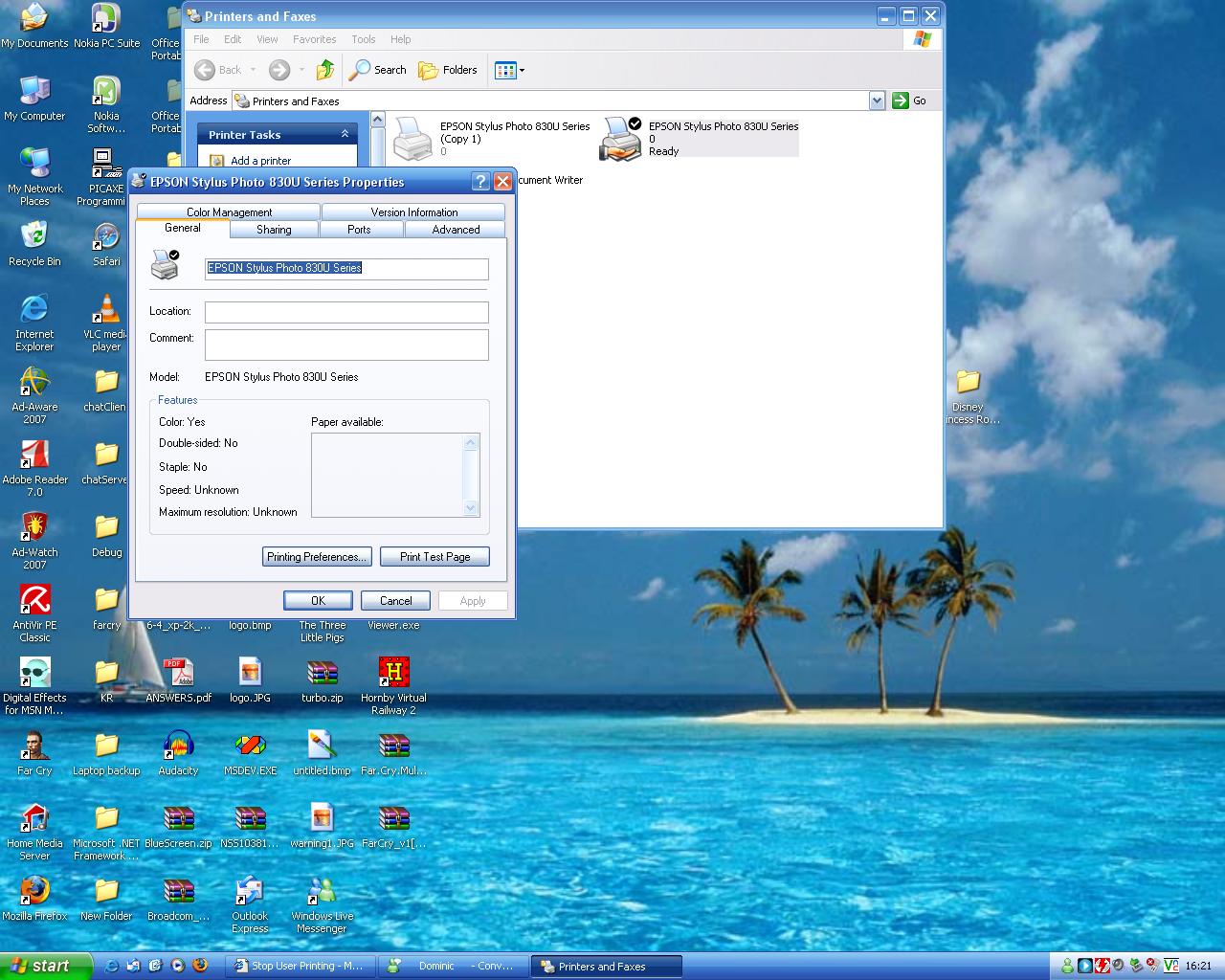Click the system tray clock

click(x=1198, y=967)
